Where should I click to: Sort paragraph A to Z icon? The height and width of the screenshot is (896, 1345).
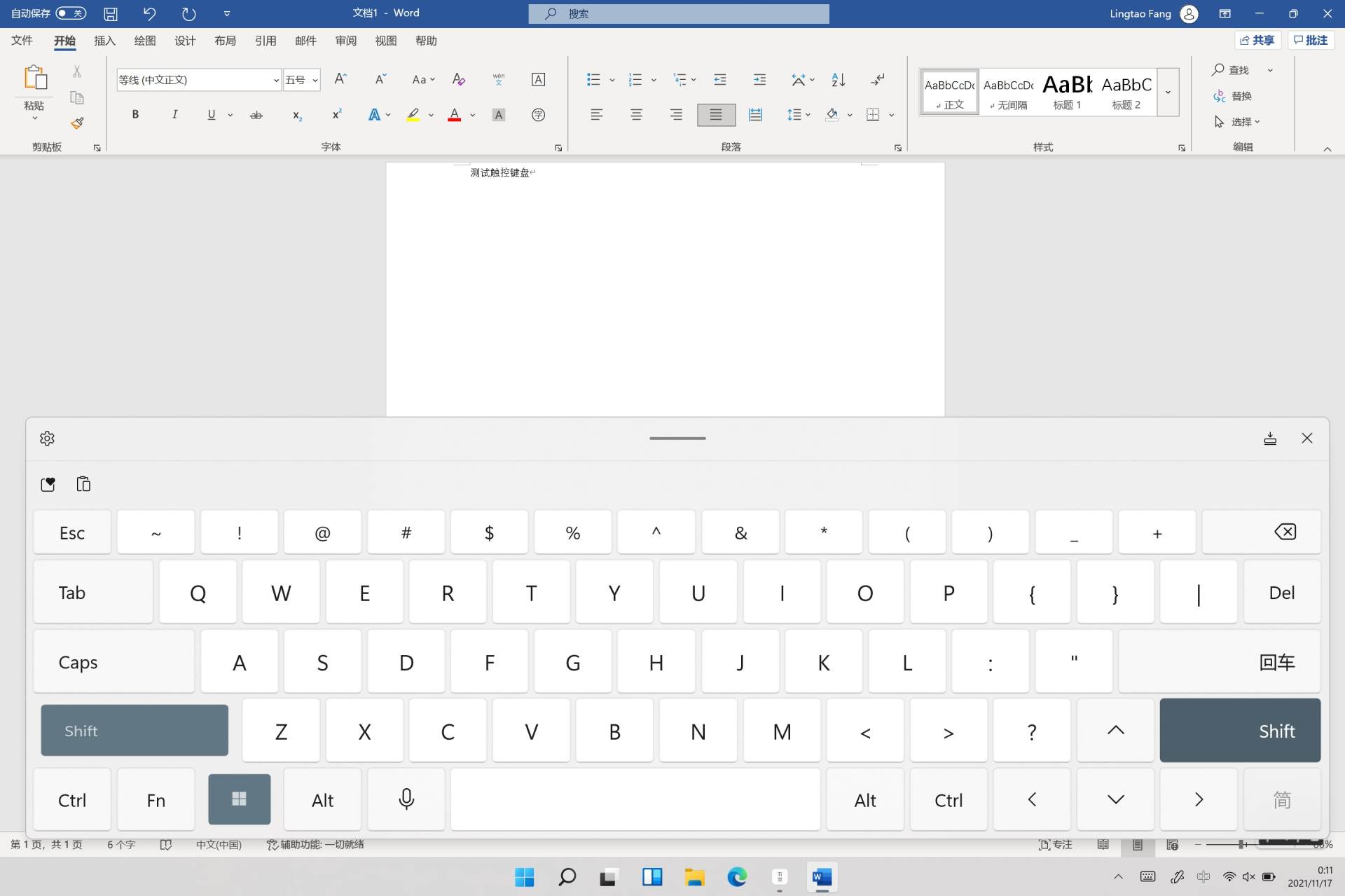(838, 79)
